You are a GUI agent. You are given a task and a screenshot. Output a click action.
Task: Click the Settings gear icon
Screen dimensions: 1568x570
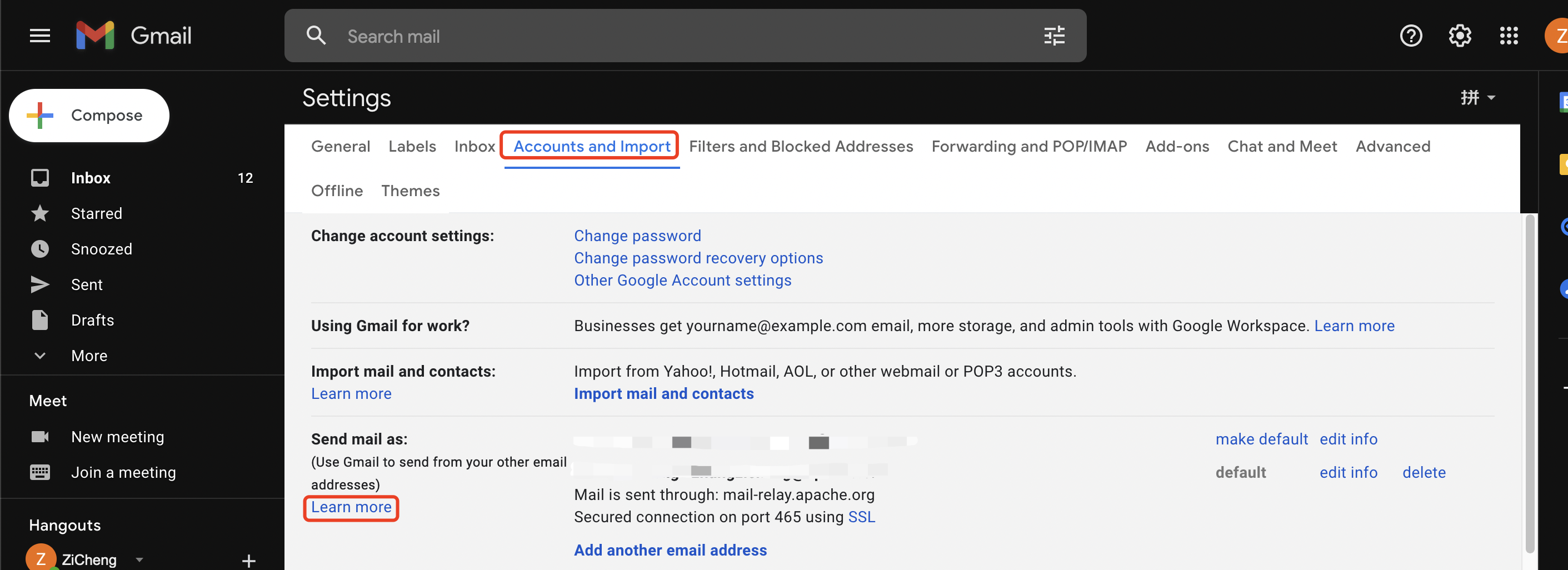click(1459, 36)
